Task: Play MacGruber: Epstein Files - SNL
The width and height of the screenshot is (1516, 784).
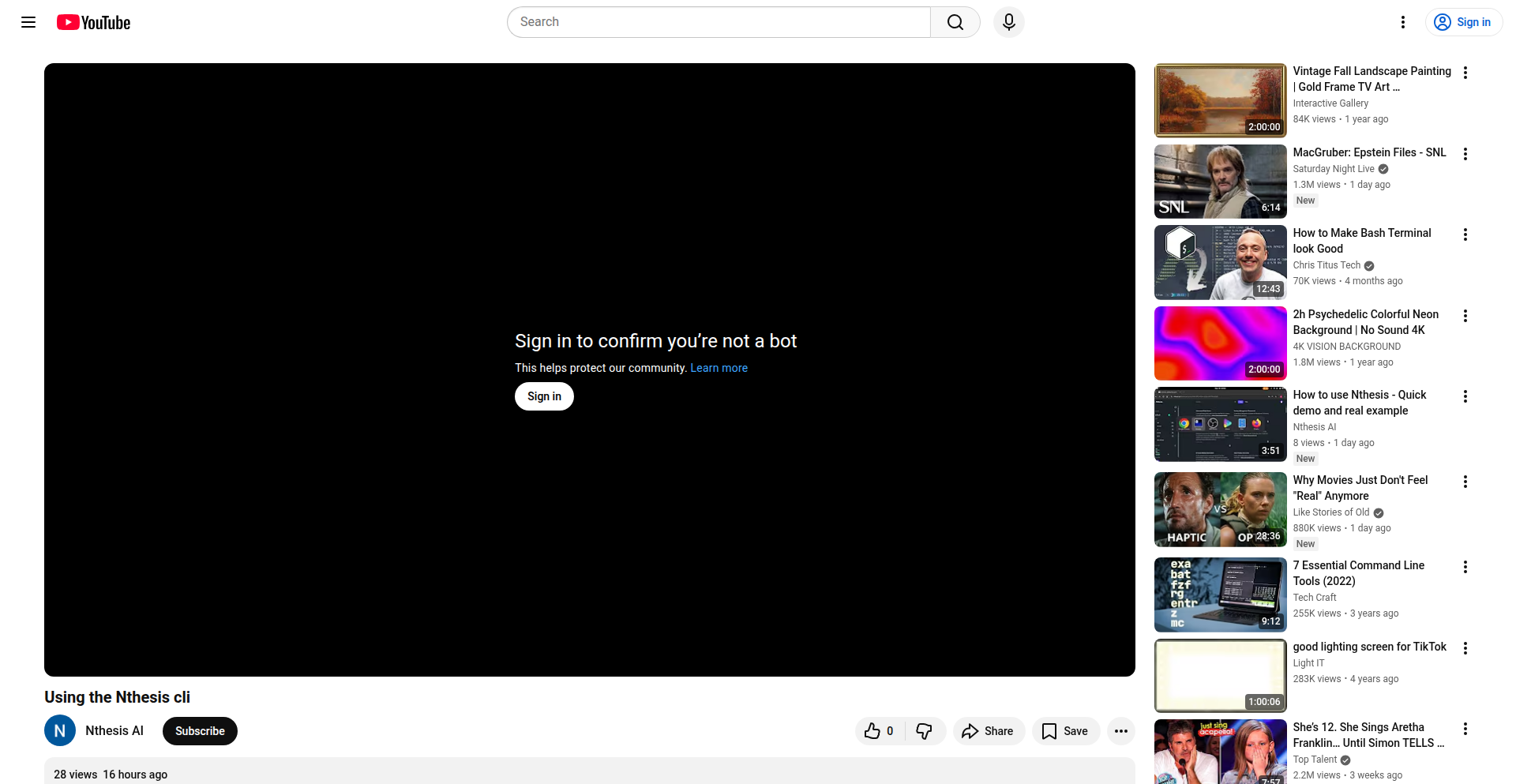Action: (x=1221, y=182)
